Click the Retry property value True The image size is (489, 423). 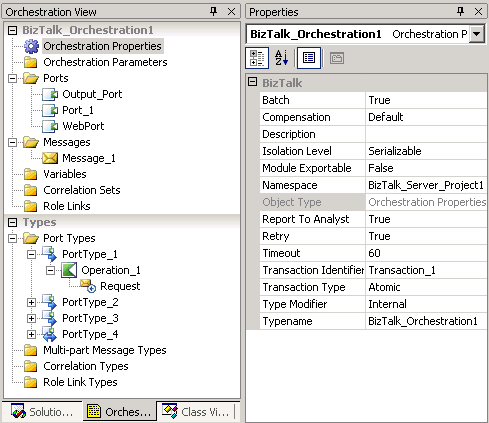click(426, 236)
